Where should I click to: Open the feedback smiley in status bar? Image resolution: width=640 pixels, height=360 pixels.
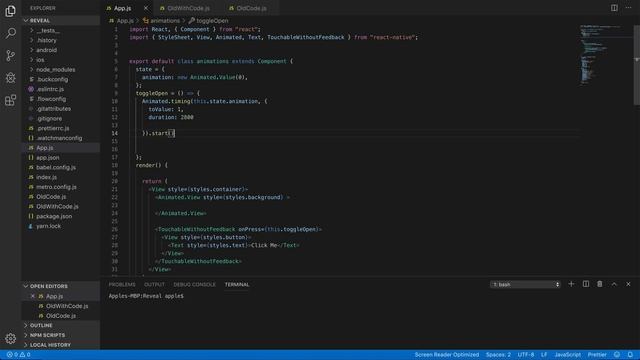coord(617,355)
